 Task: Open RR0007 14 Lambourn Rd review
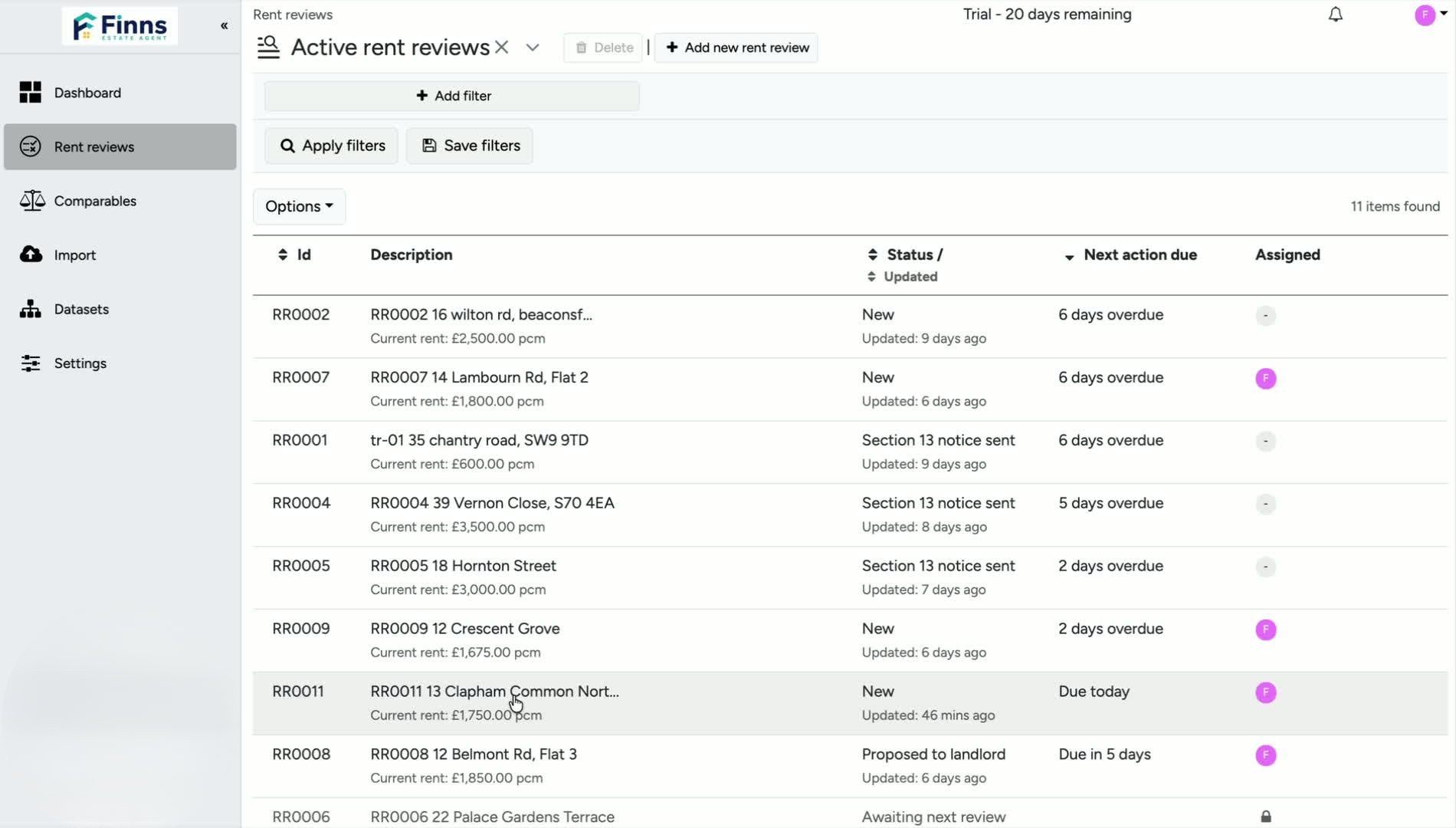pos(480,377)
